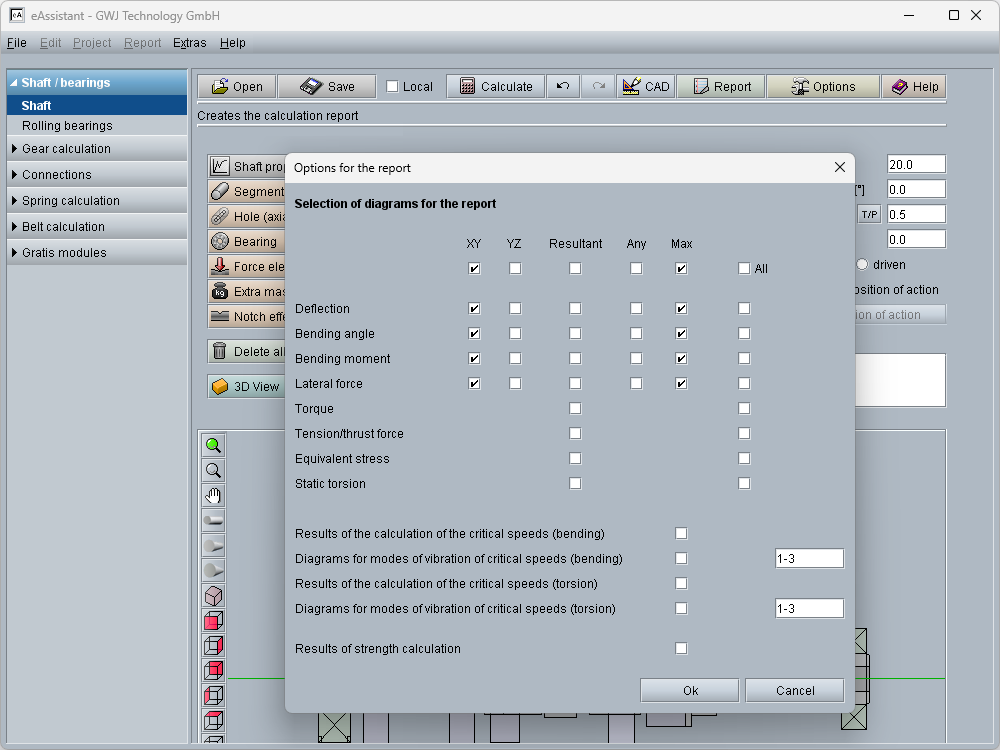
Task: Open the CAD export tool
Action: click(x=645, y=87)
